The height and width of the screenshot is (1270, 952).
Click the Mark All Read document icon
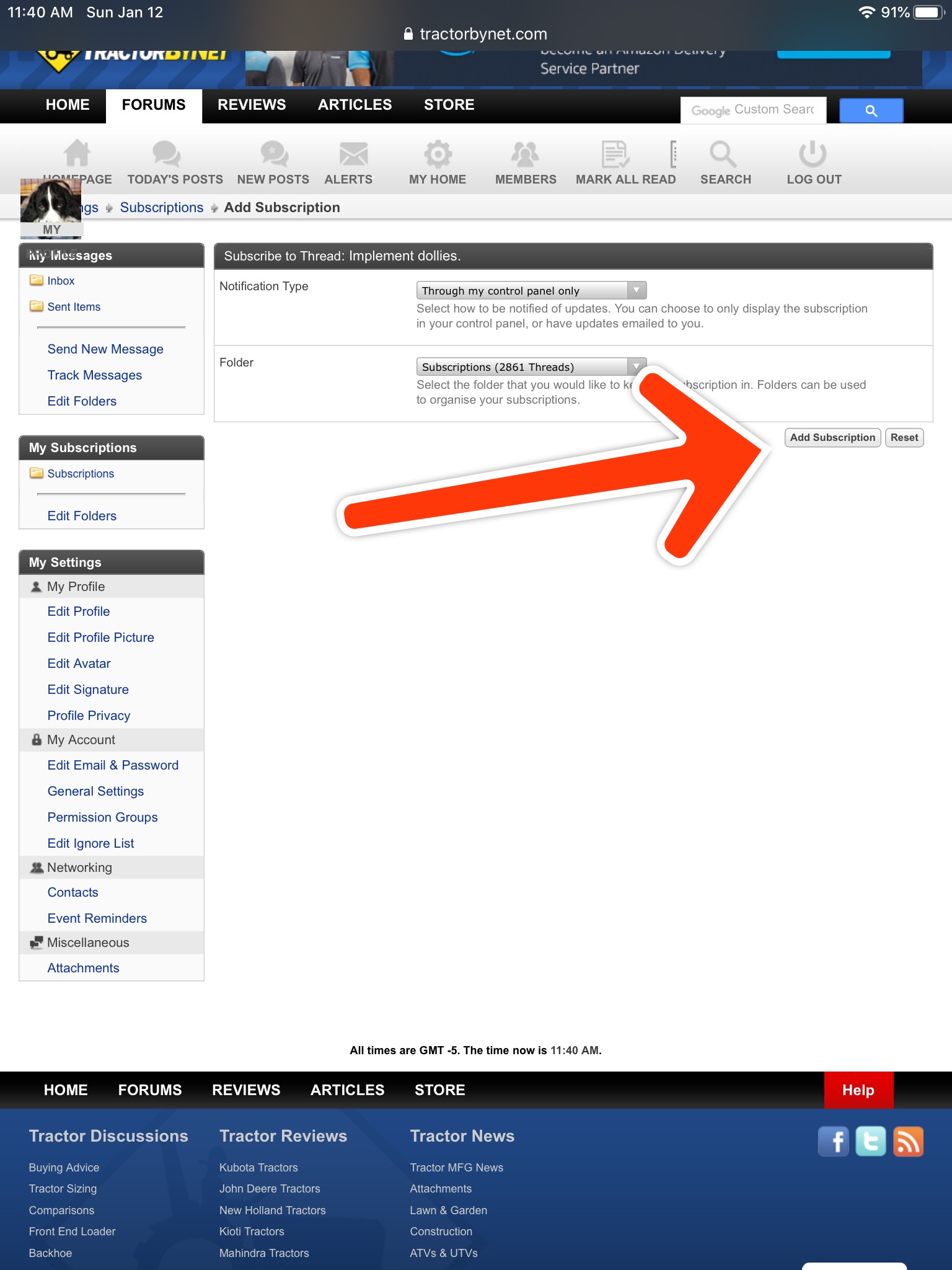tap(615, 154)
